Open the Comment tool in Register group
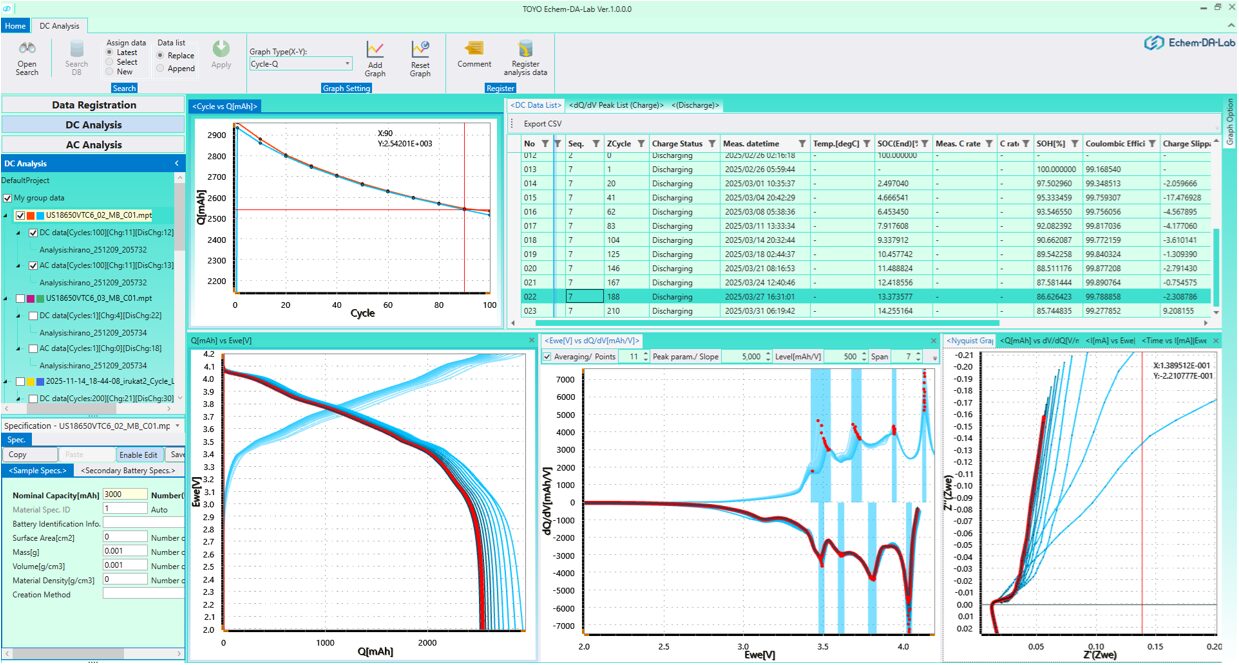Image resolution: width=1239 pixels, height=665 pixels. [x=474, y=50]
